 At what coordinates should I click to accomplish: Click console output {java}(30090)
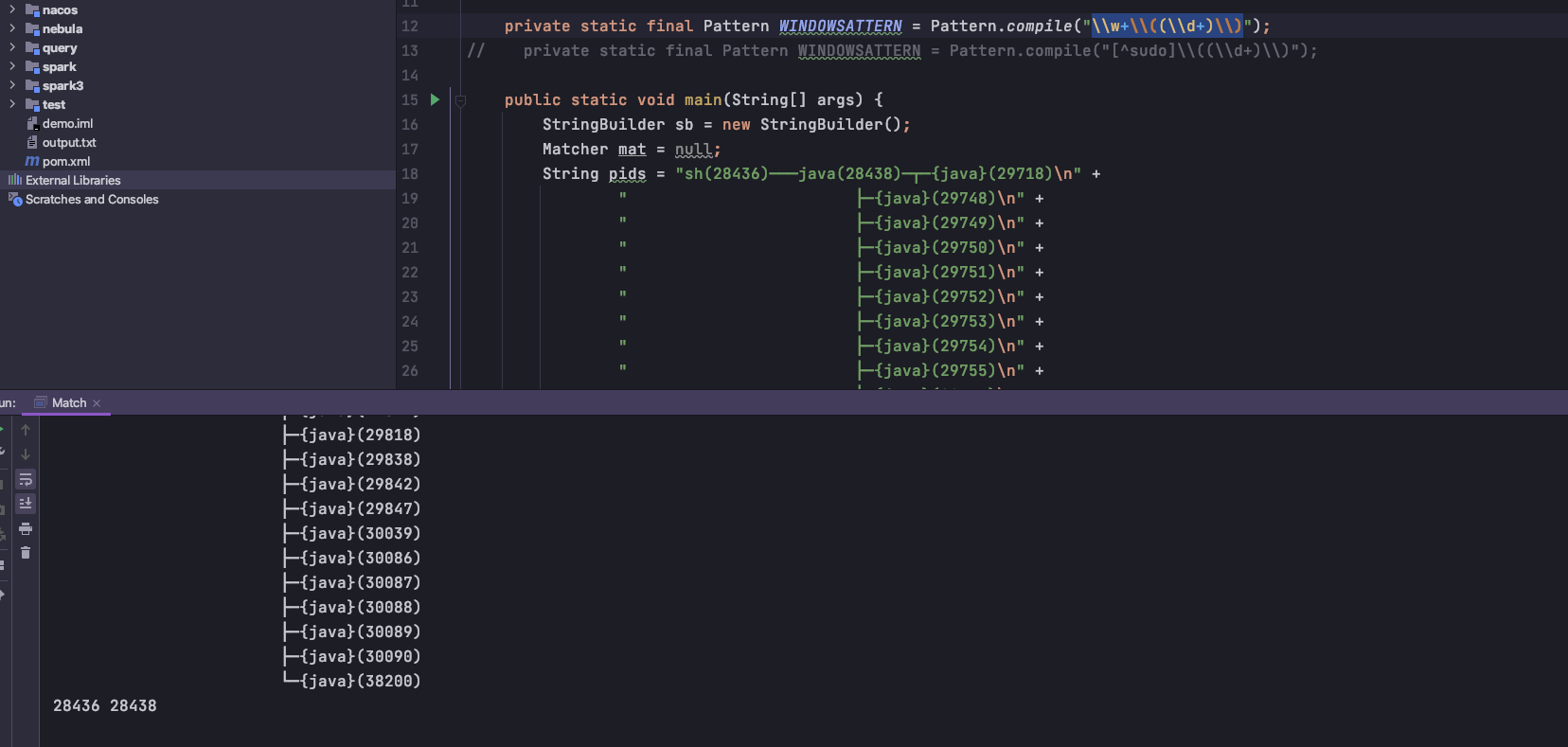coord(360,657)
